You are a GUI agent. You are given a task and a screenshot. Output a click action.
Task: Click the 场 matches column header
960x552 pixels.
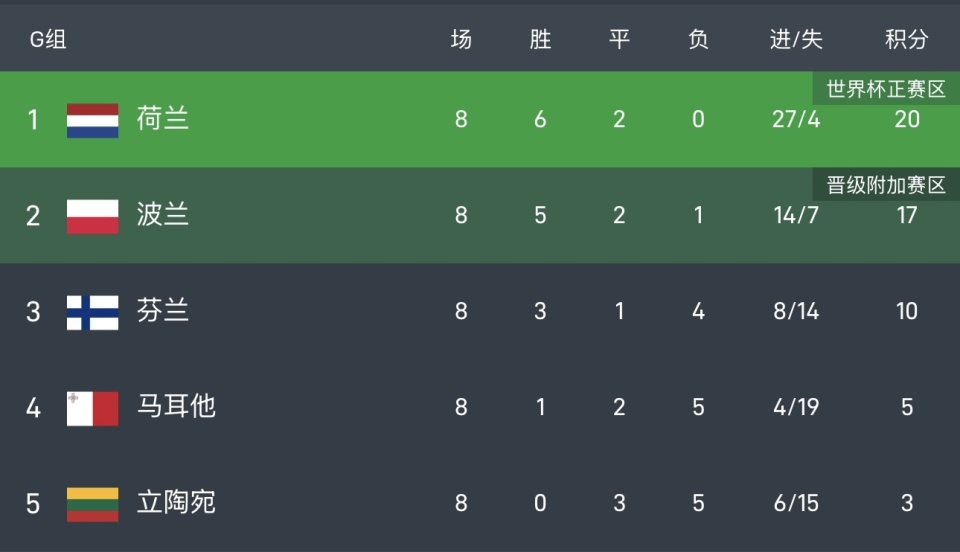pyautogui.click(x=461, y=40)
